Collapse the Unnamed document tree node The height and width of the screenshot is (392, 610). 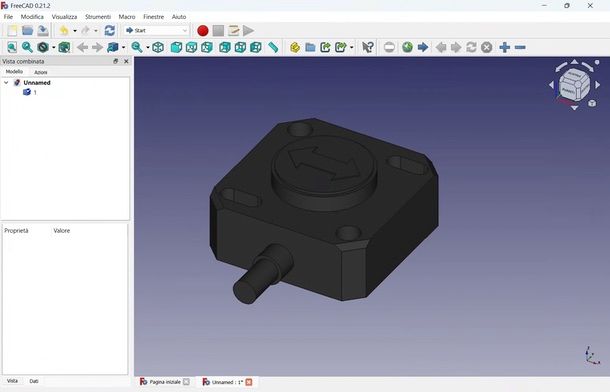(6, 82)
